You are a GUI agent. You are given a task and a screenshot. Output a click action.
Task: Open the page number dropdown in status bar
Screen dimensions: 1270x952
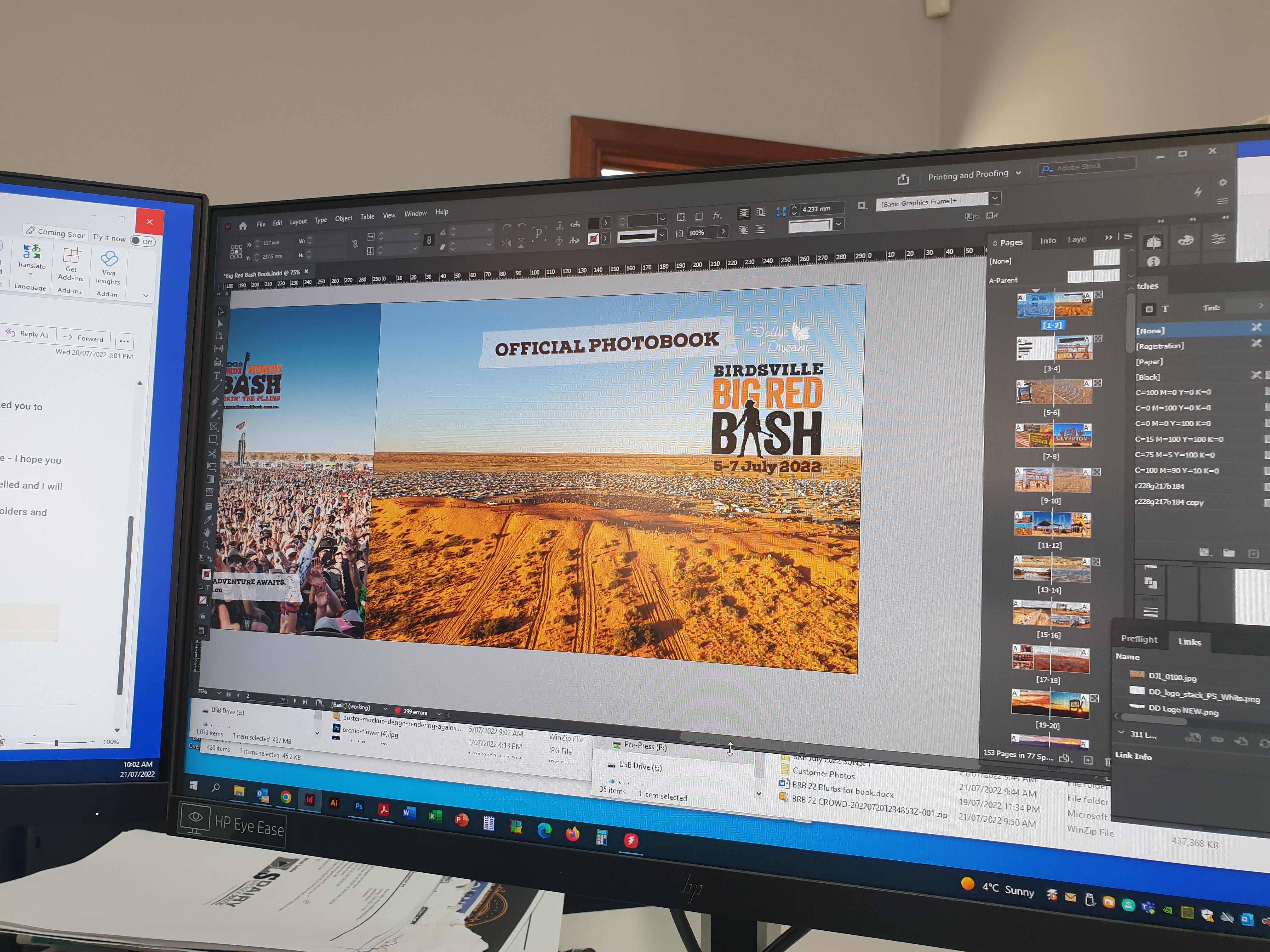283,700
